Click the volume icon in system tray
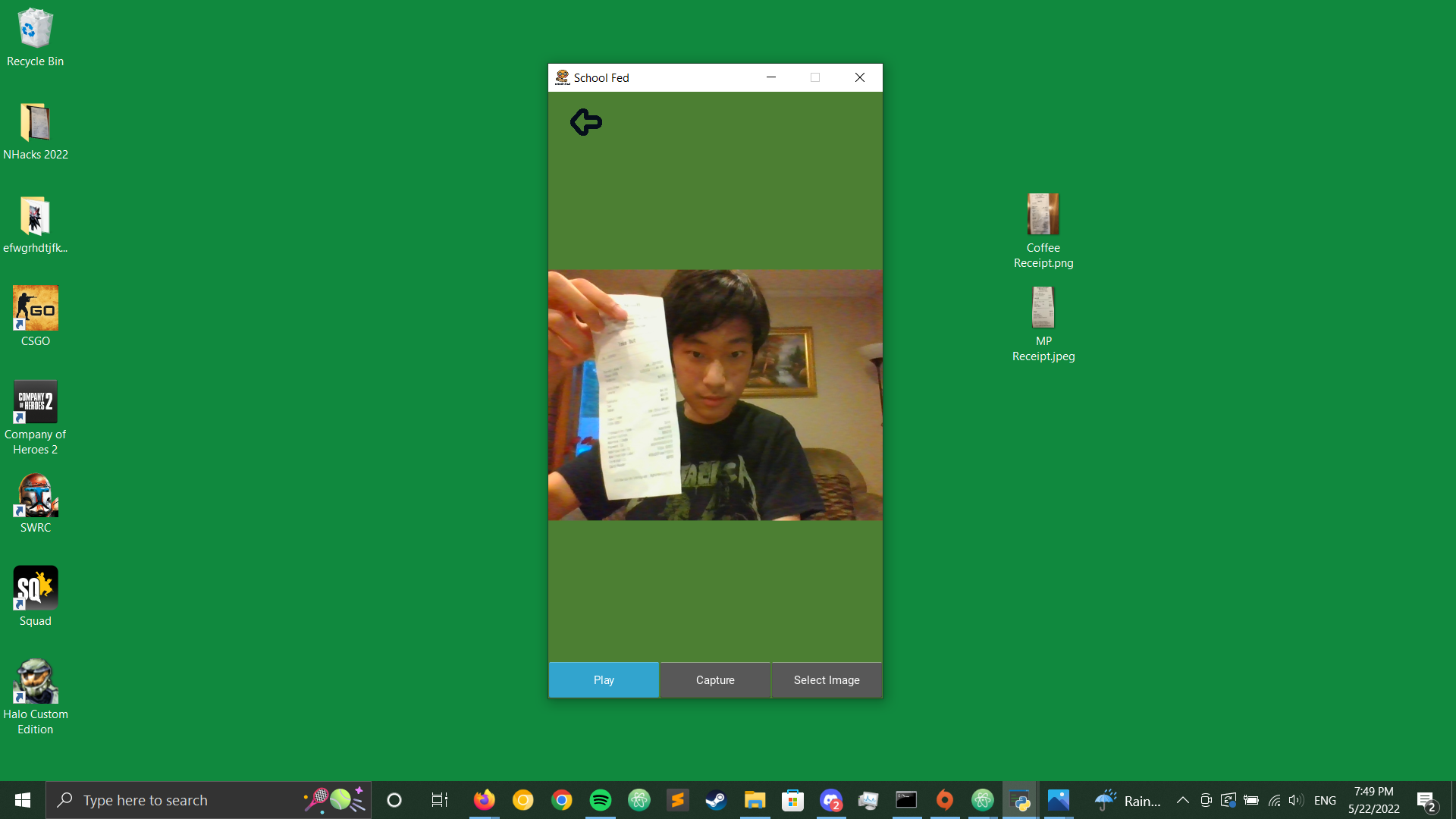Image resolution: width=1456 pixels, height=819 pixels. 1295,800
